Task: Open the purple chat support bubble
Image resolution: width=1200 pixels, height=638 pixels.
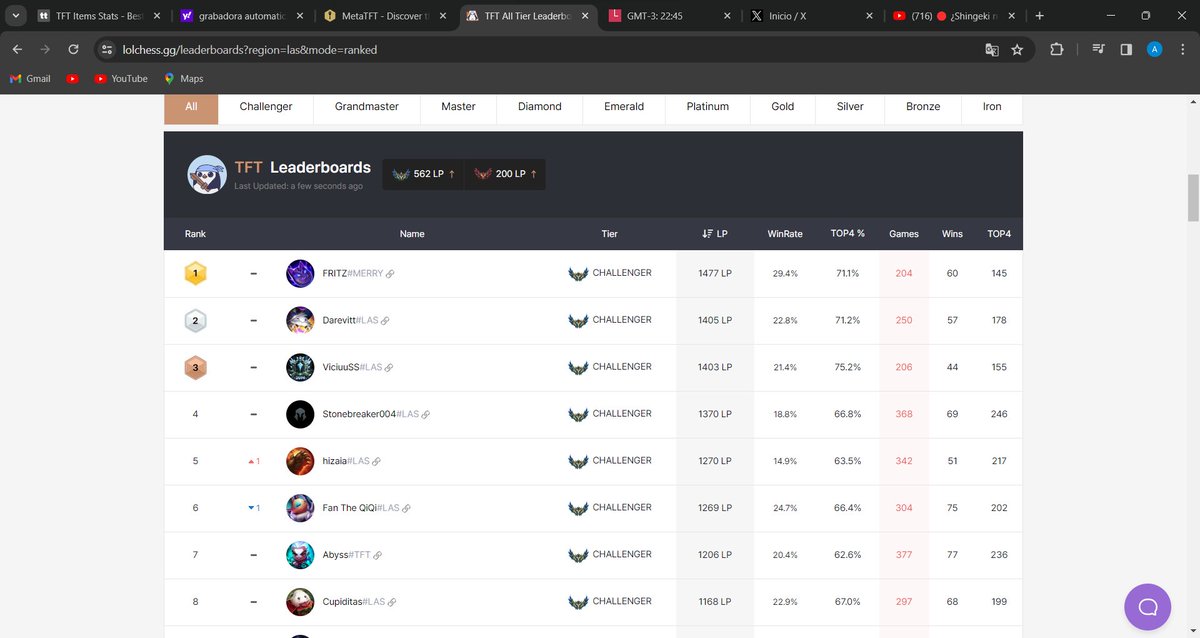Action: (x=1148, y=607)
